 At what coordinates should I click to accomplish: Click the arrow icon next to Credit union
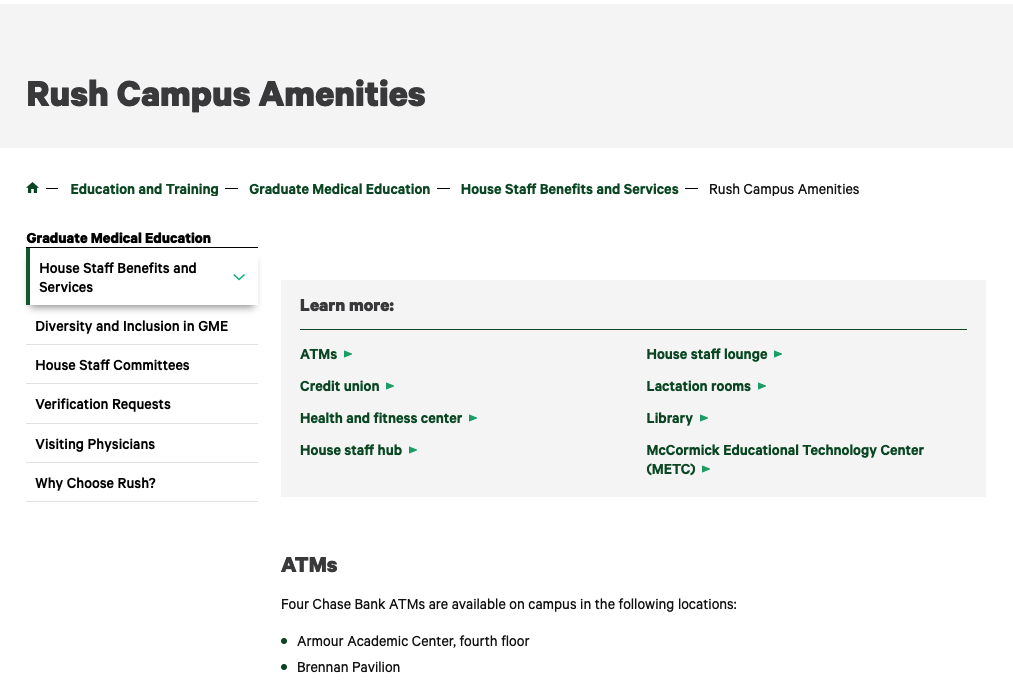pos(390,386)
